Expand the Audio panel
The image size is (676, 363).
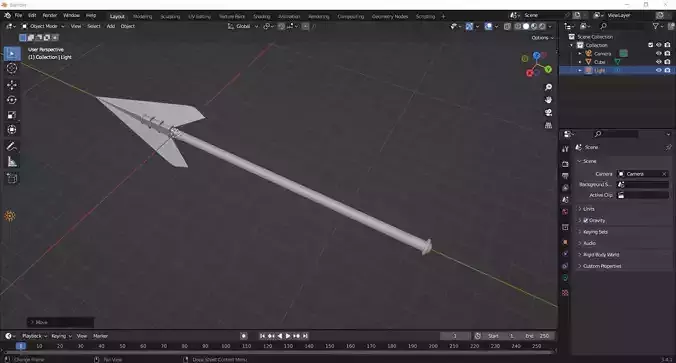coord(623,243)
